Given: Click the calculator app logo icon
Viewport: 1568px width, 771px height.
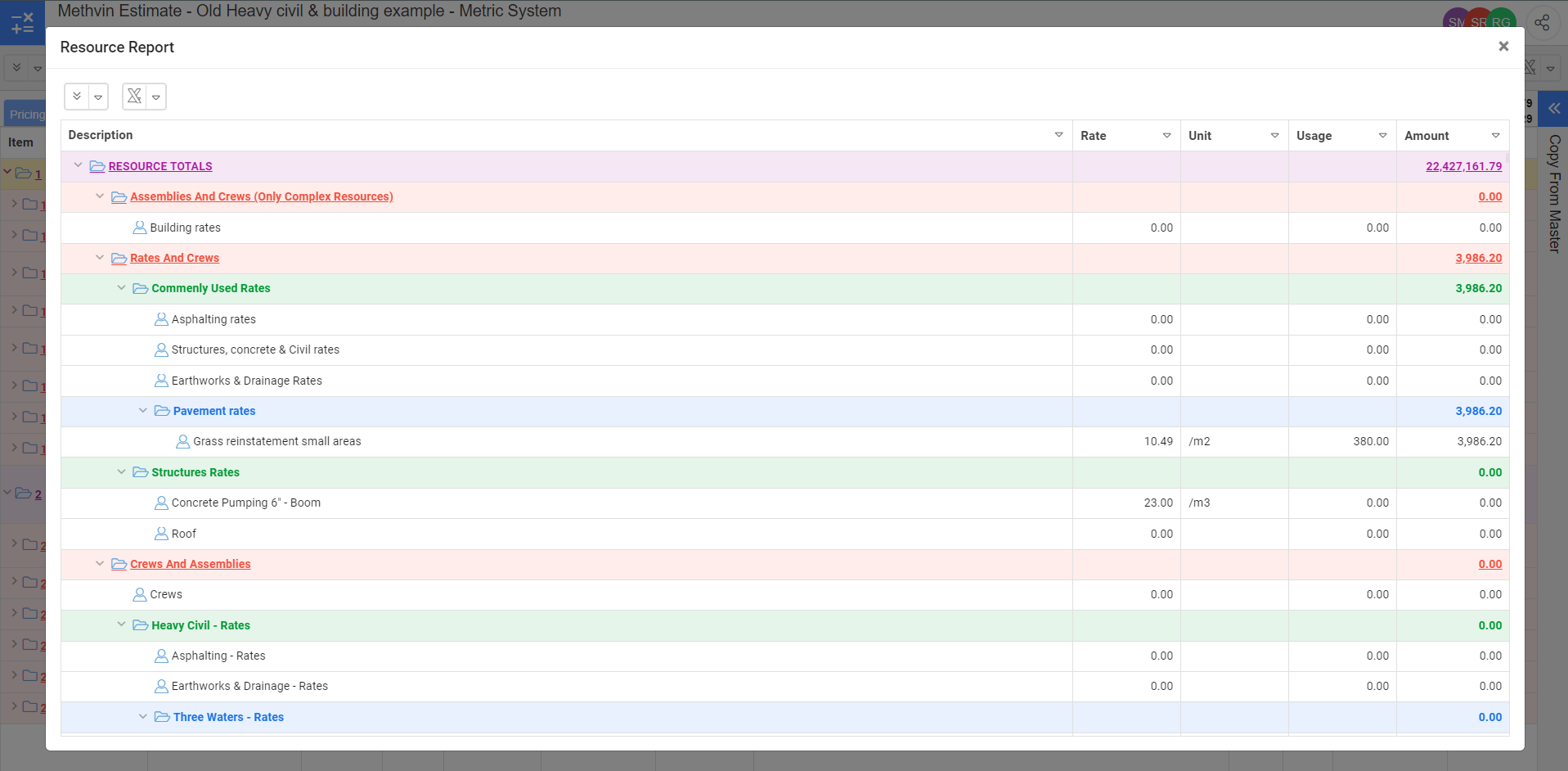Looking at the screenshot, I should [22, 22].
